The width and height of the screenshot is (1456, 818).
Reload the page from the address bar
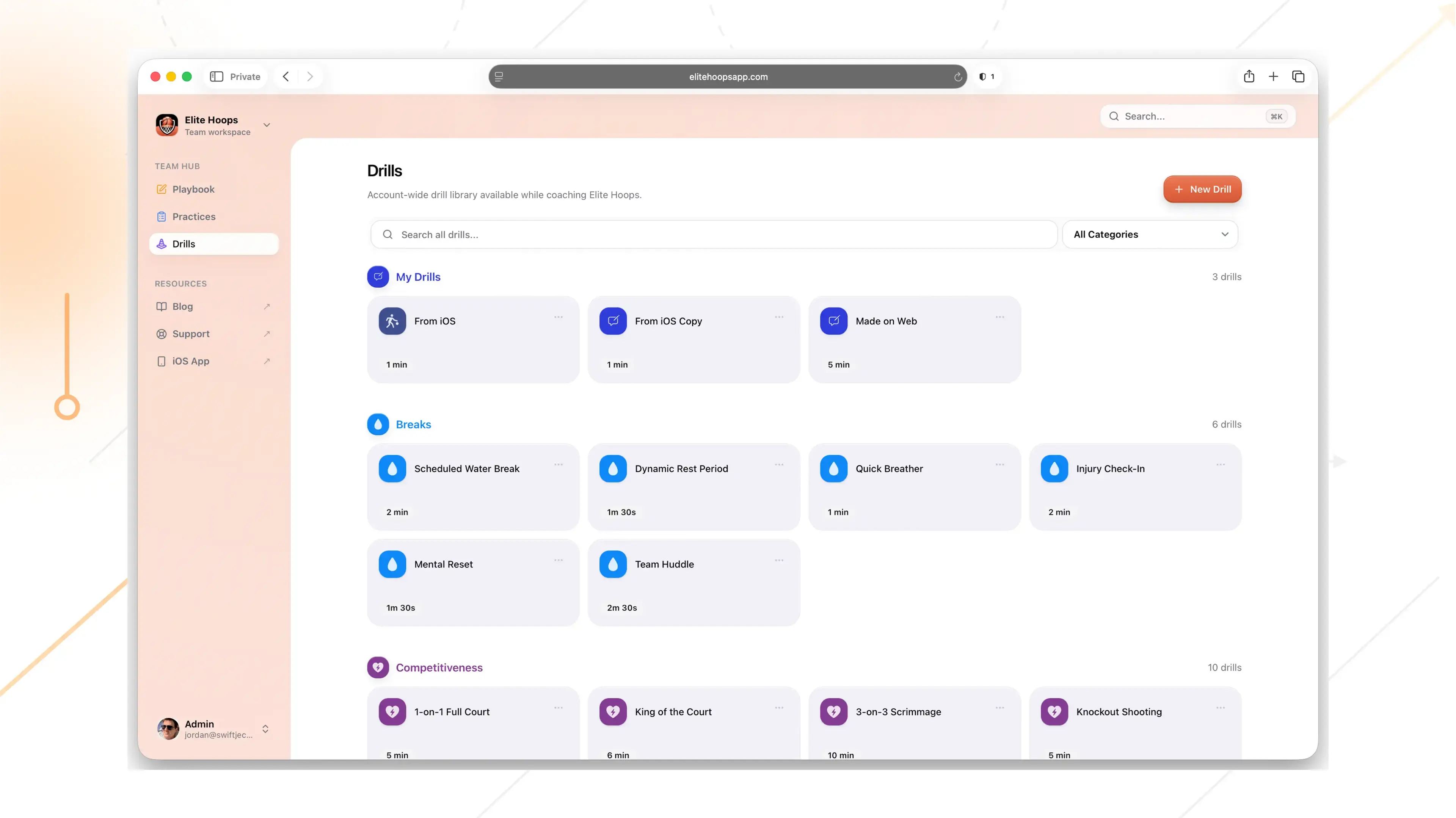click(x=958, y=77)
